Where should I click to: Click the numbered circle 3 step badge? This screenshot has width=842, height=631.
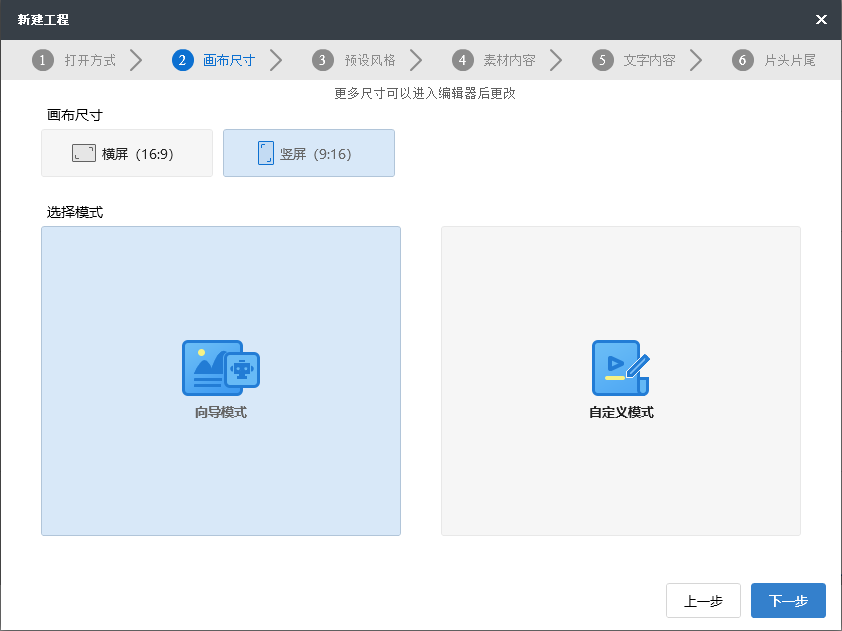coord(323,60)
